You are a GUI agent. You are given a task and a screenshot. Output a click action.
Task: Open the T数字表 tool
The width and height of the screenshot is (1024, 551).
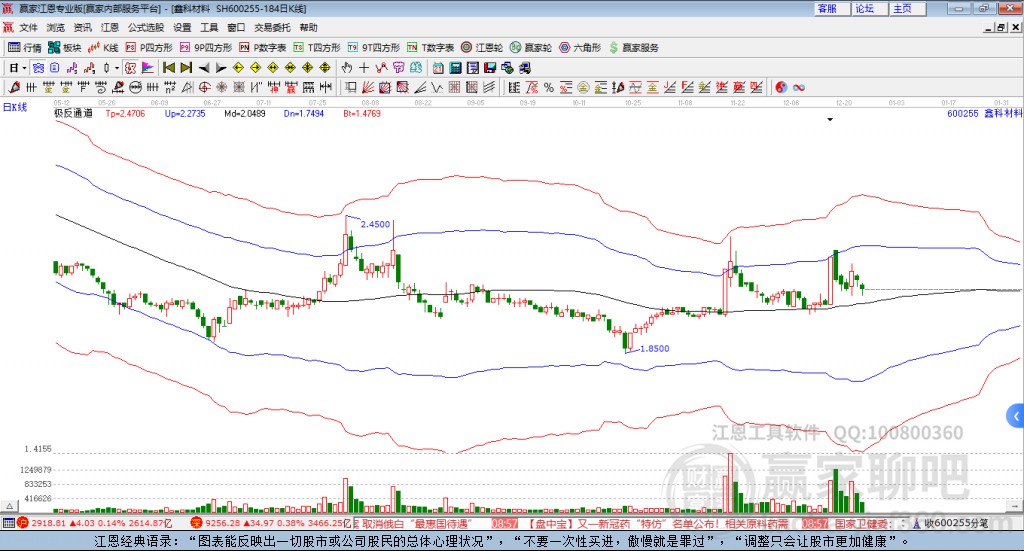(x=430, y=48)
